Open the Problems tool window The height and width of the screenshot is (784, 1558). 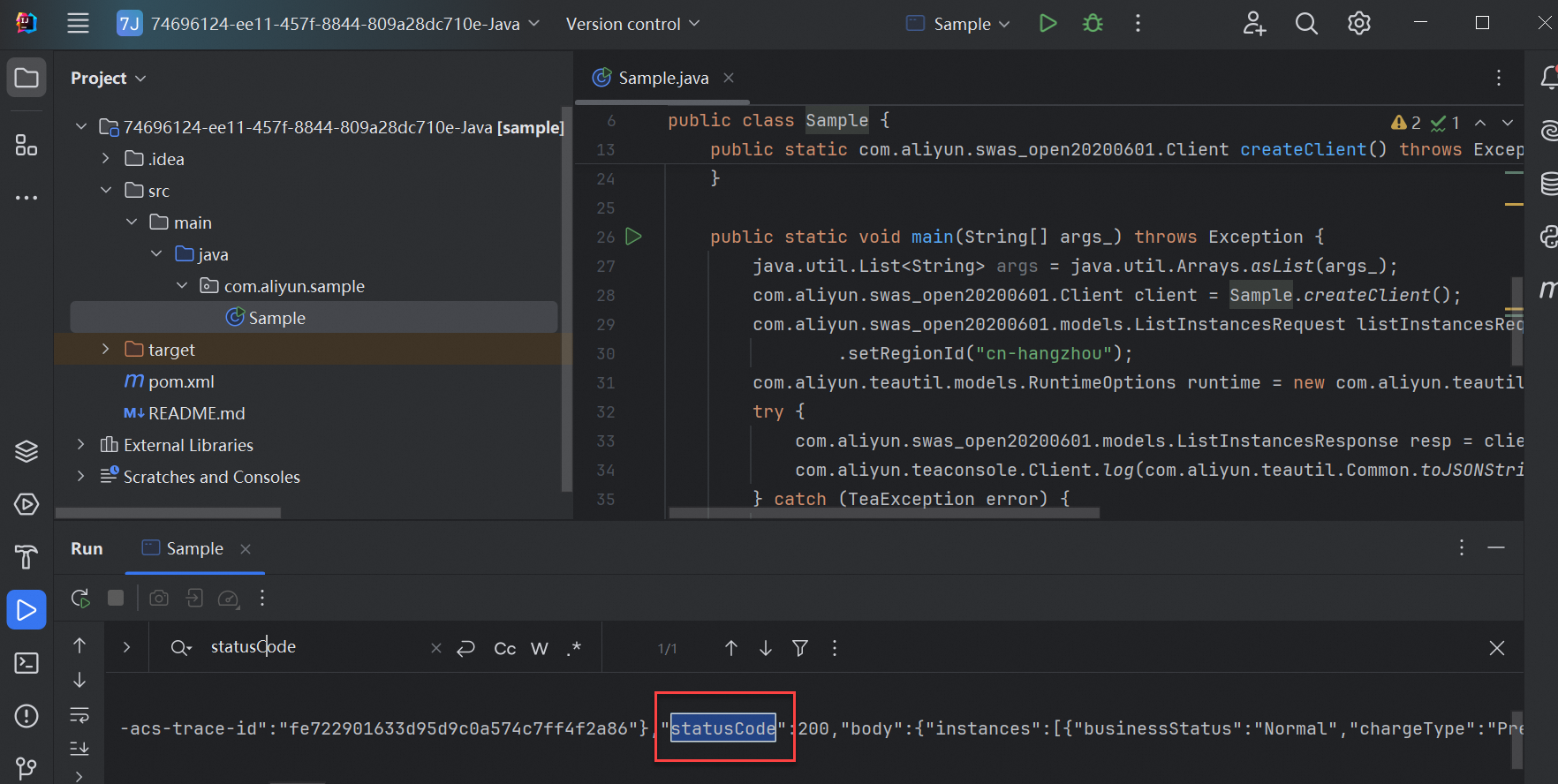point(26,716)
